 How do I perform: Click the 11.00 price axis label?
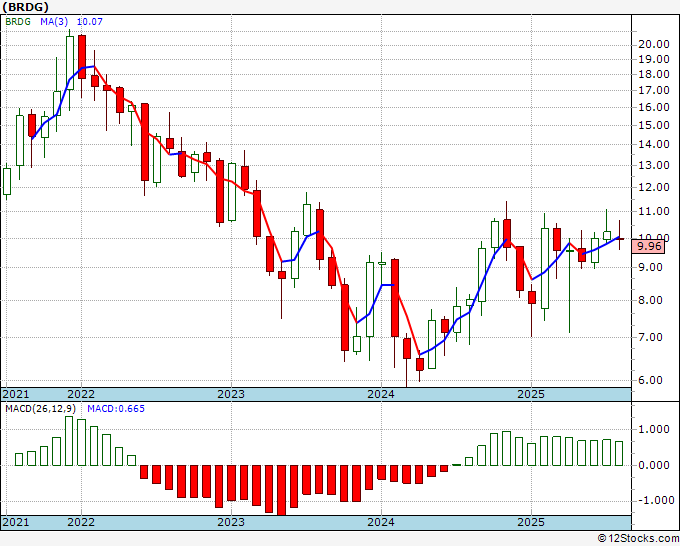(654, 212)
